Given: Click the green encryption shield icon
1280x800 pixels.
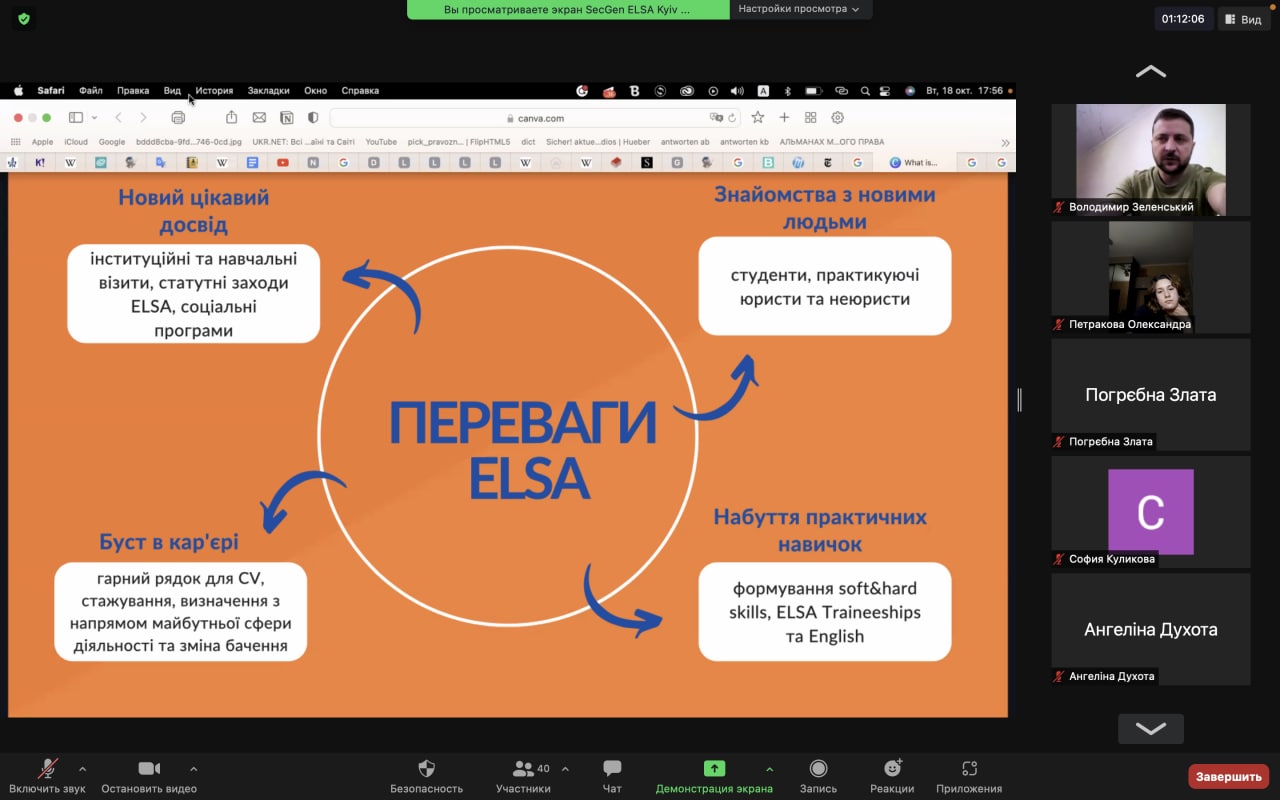Looking at the screenshot, I should (24, 19).
